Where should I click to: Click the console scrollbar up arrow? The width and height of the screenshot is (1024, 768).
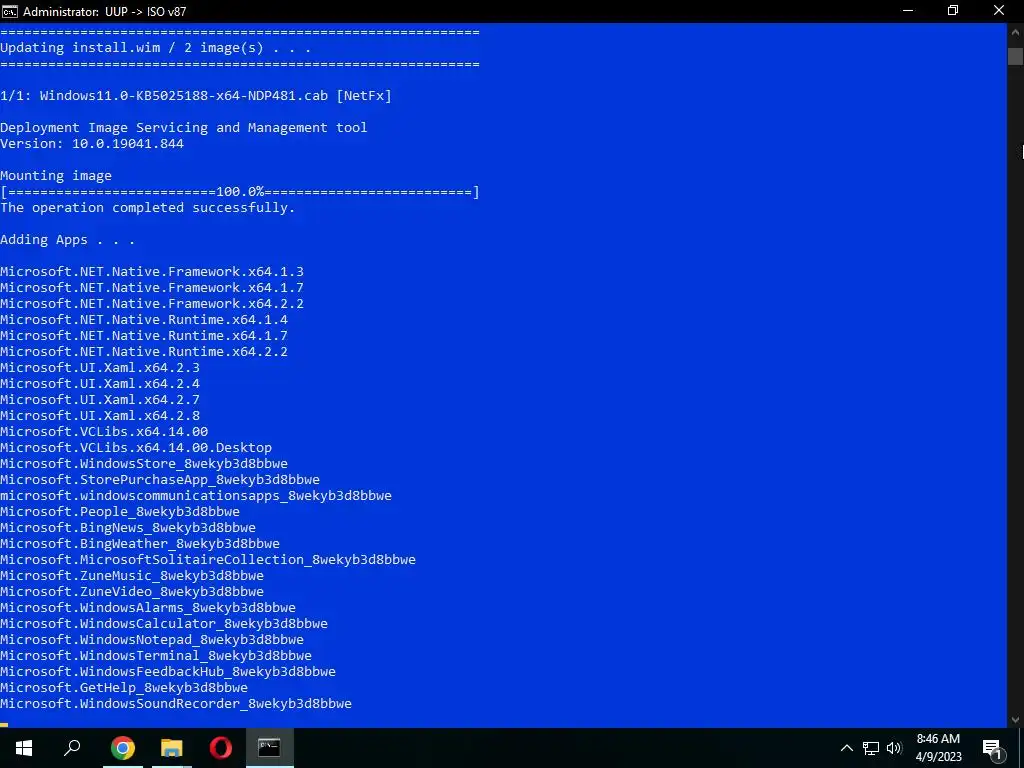point(1015,31)
